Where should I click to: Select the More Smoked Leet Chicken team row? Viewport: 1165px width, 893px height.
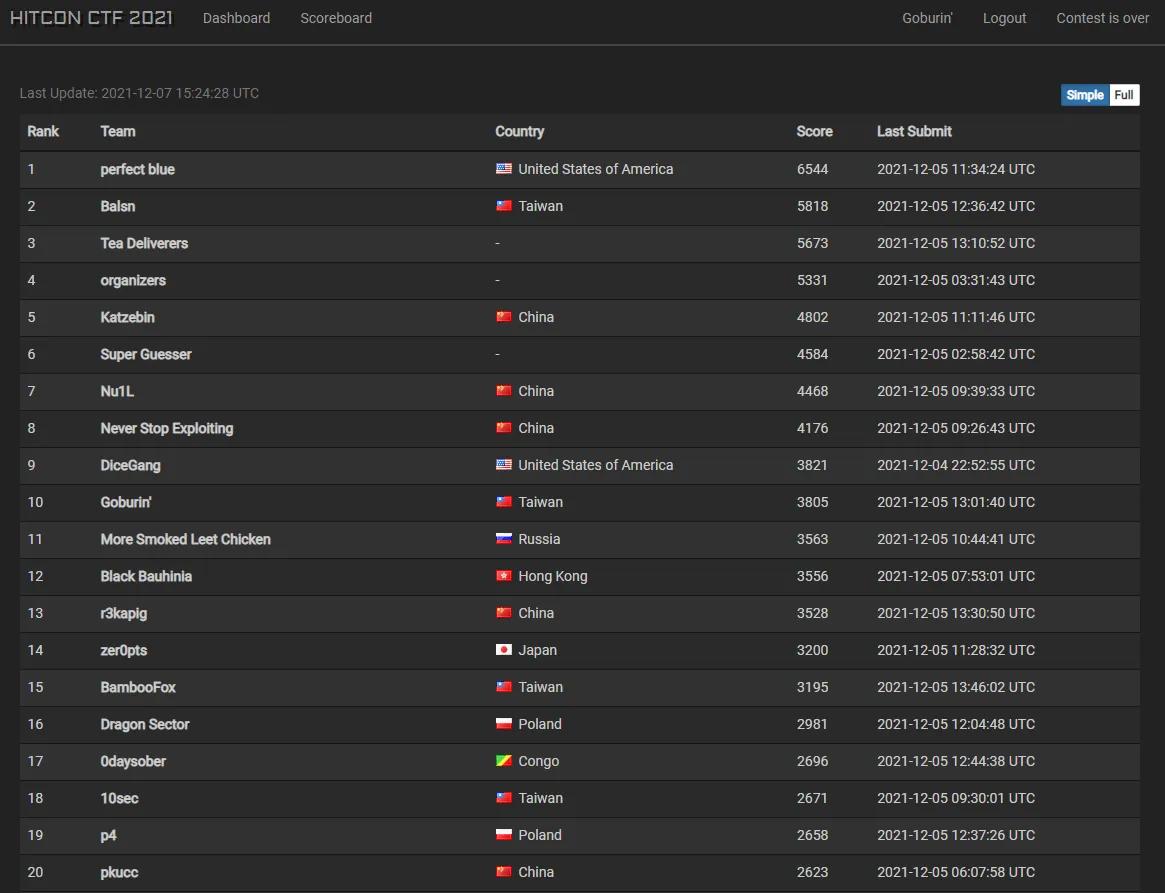tap(185, 539)
